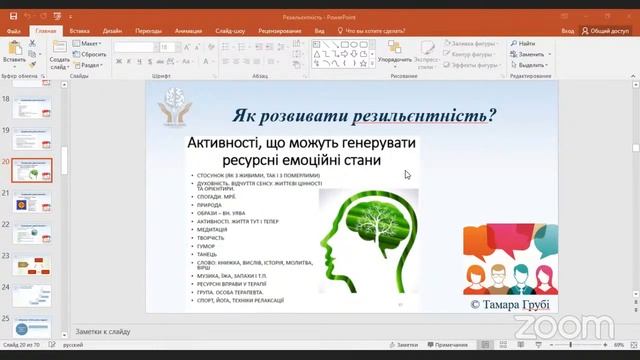Image resolution: width=640 pixels, height=360 pixels.
Task: Click Заменить to replace text
Action: click(530, 54)
